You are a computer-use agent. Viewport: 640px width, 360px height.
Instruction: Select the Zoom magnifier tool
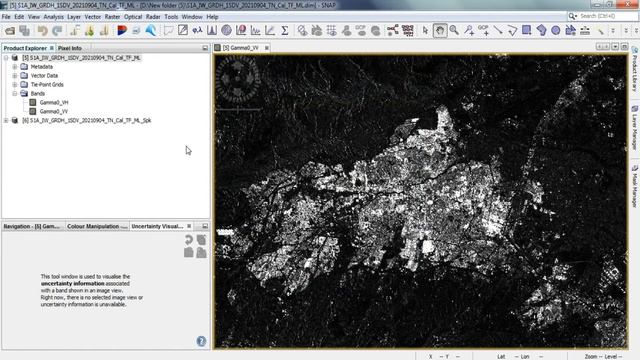[x=454, y=31]
